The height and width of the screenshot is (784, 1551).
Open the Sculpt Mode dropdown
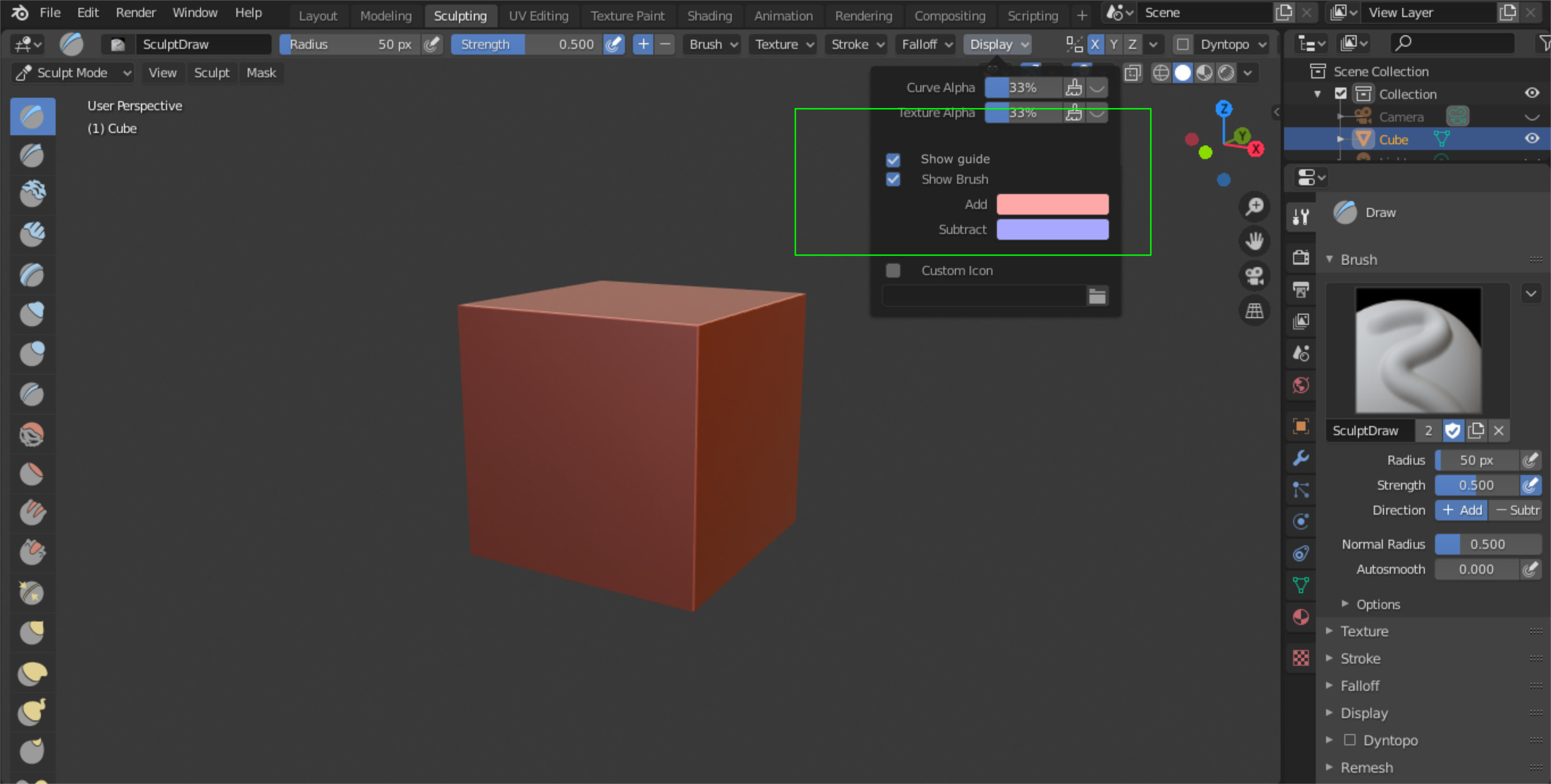click(x=73, y=73)
